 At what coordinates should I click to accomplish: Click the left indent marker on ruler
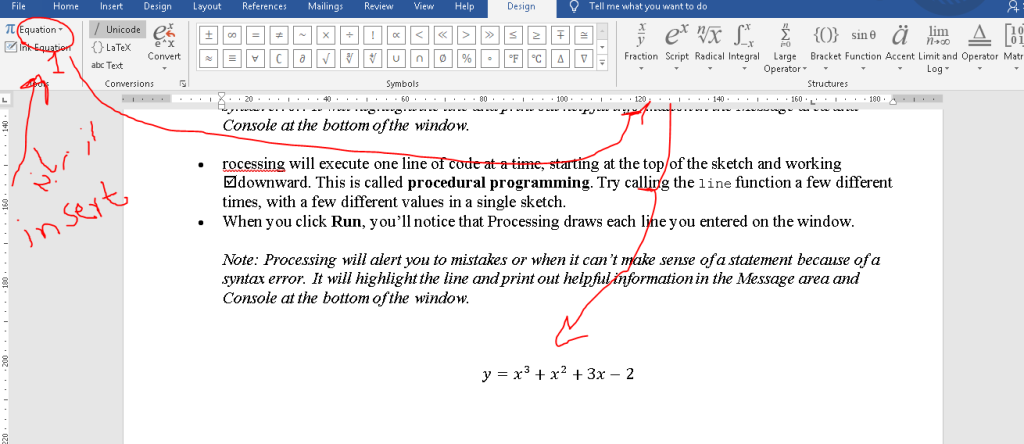coord(221,101)
